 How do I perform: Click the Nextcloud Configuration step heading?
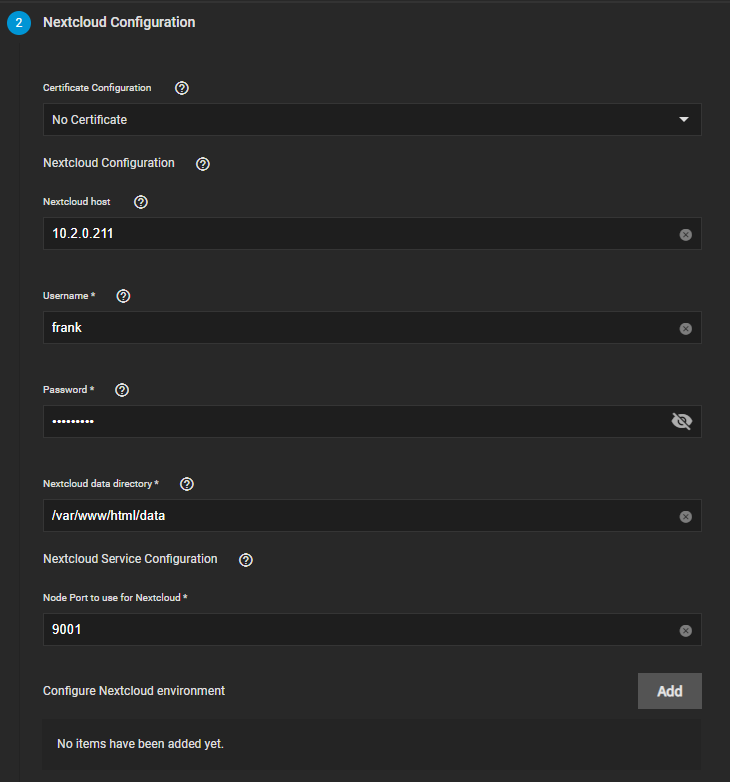(119, 22)
